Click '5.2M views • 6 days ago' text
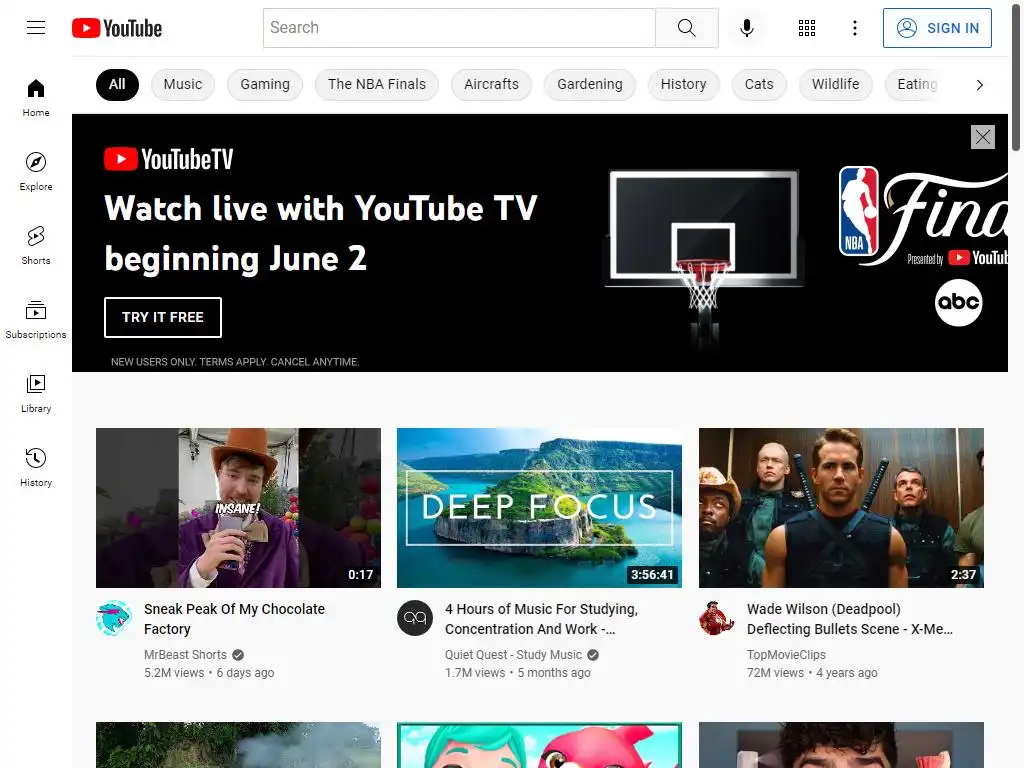 [209, 673]
